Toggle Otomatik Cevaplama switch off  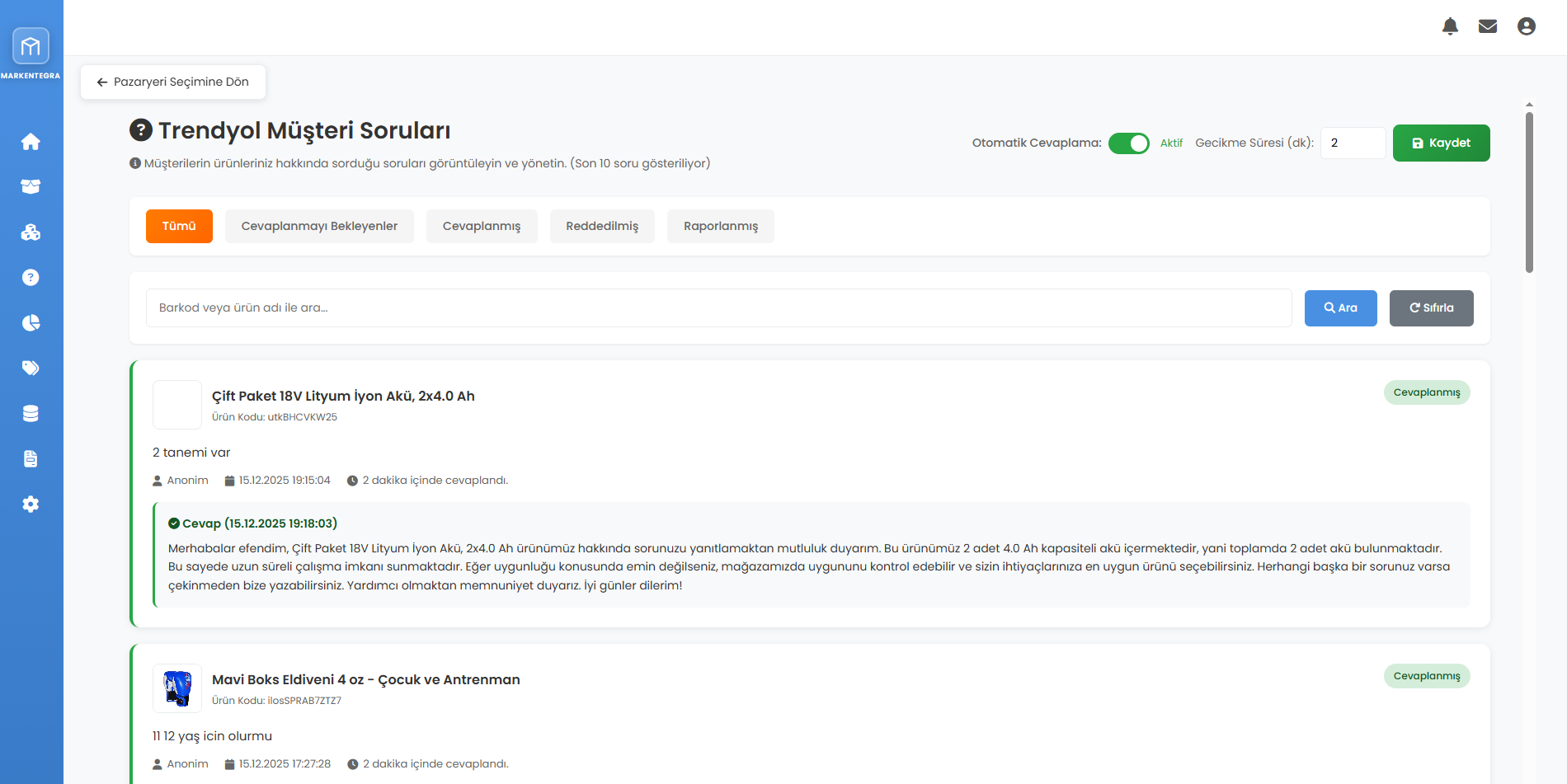coord(1128,143)
